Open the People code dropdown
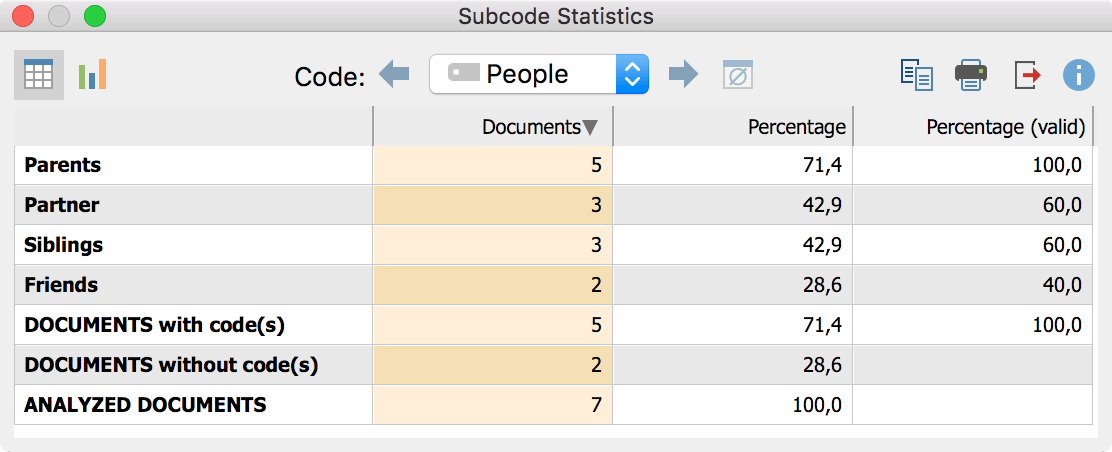Screen dimensions: 1112x452 point(539,74)
